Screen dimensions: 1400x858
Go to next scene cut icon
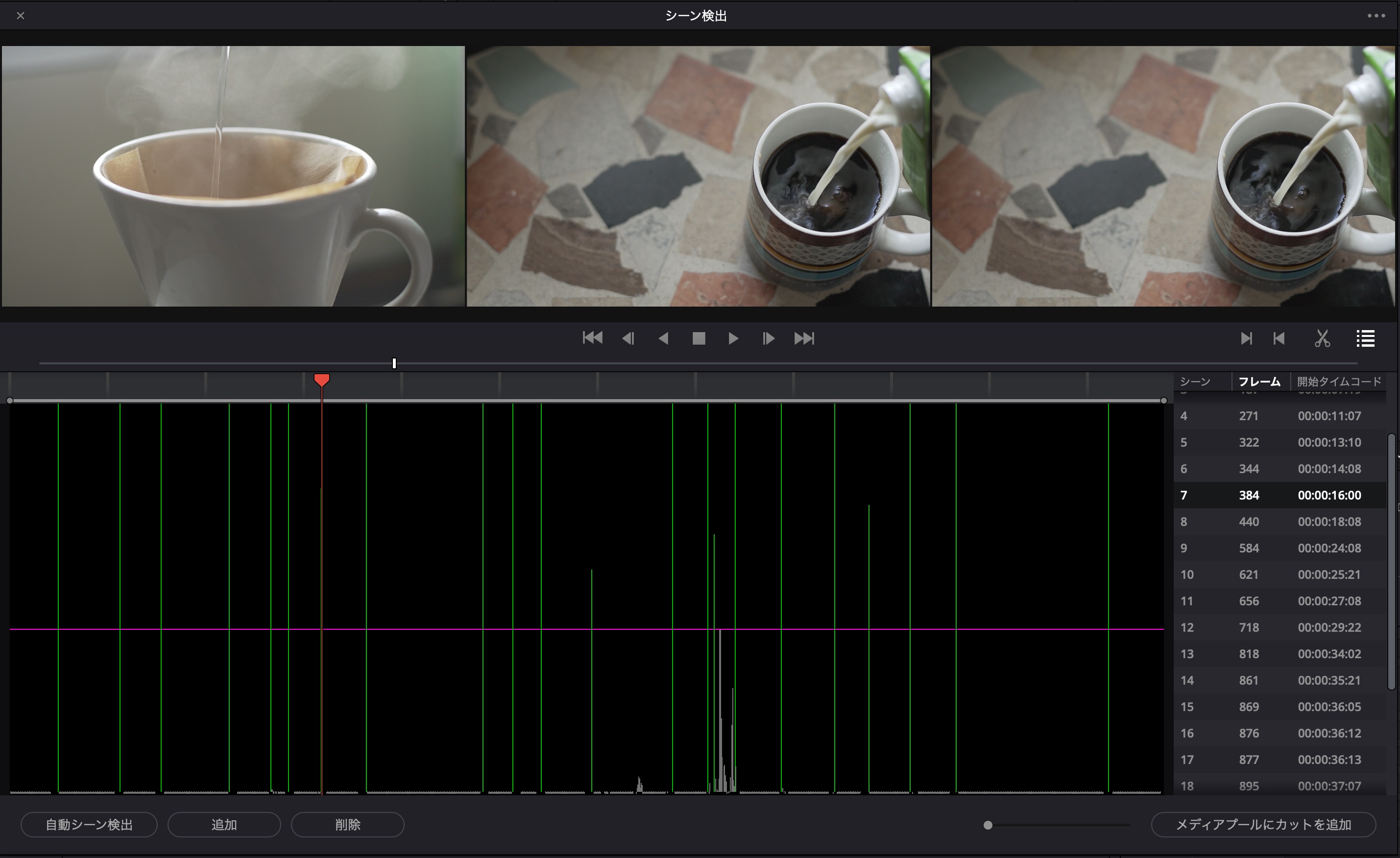(x=1246, y=339)
